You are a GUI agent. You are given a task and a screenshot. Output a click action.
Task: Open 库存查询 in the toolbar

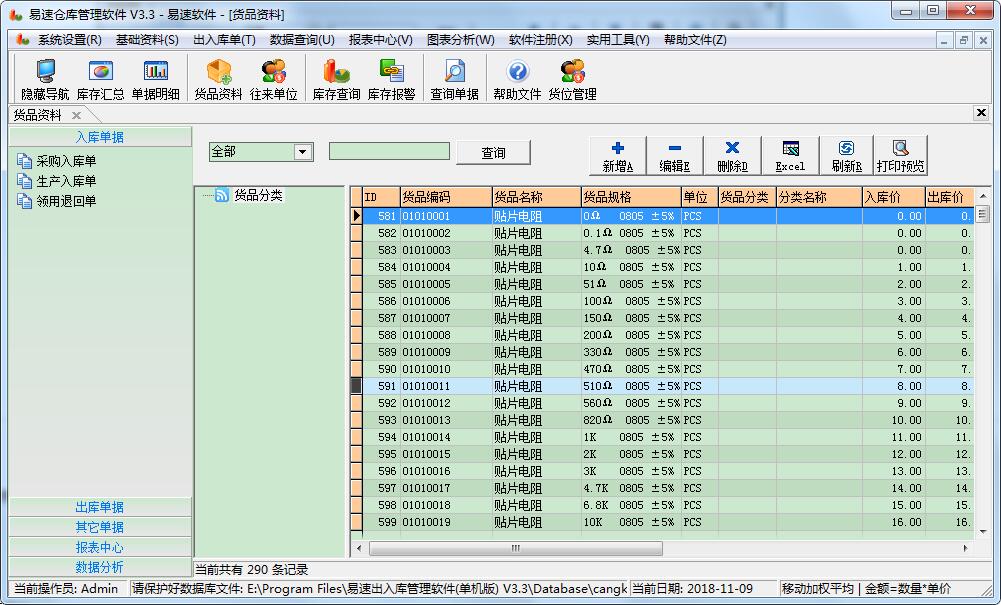336,79
